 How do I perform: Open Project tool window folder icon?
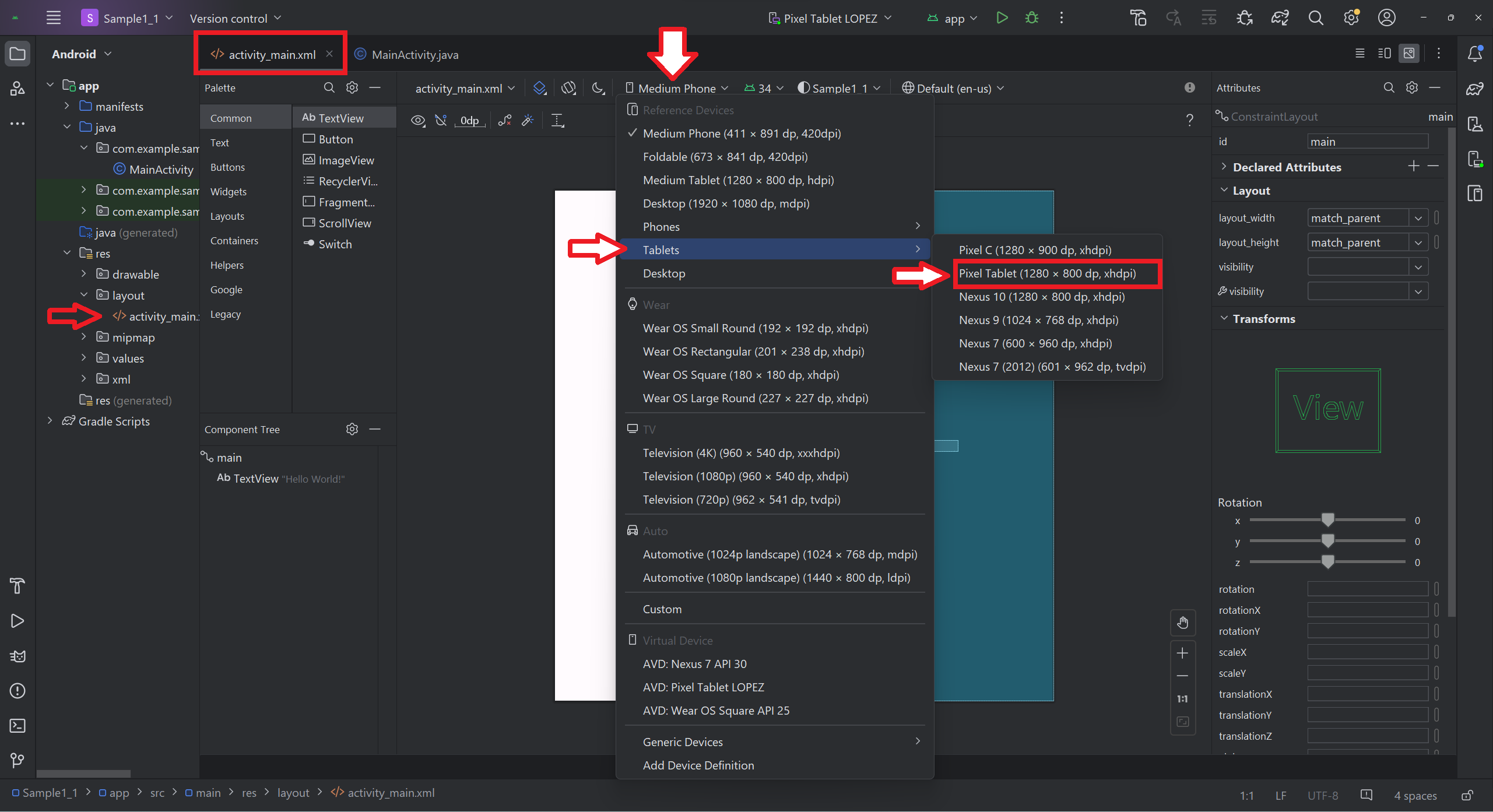point(17,54)
